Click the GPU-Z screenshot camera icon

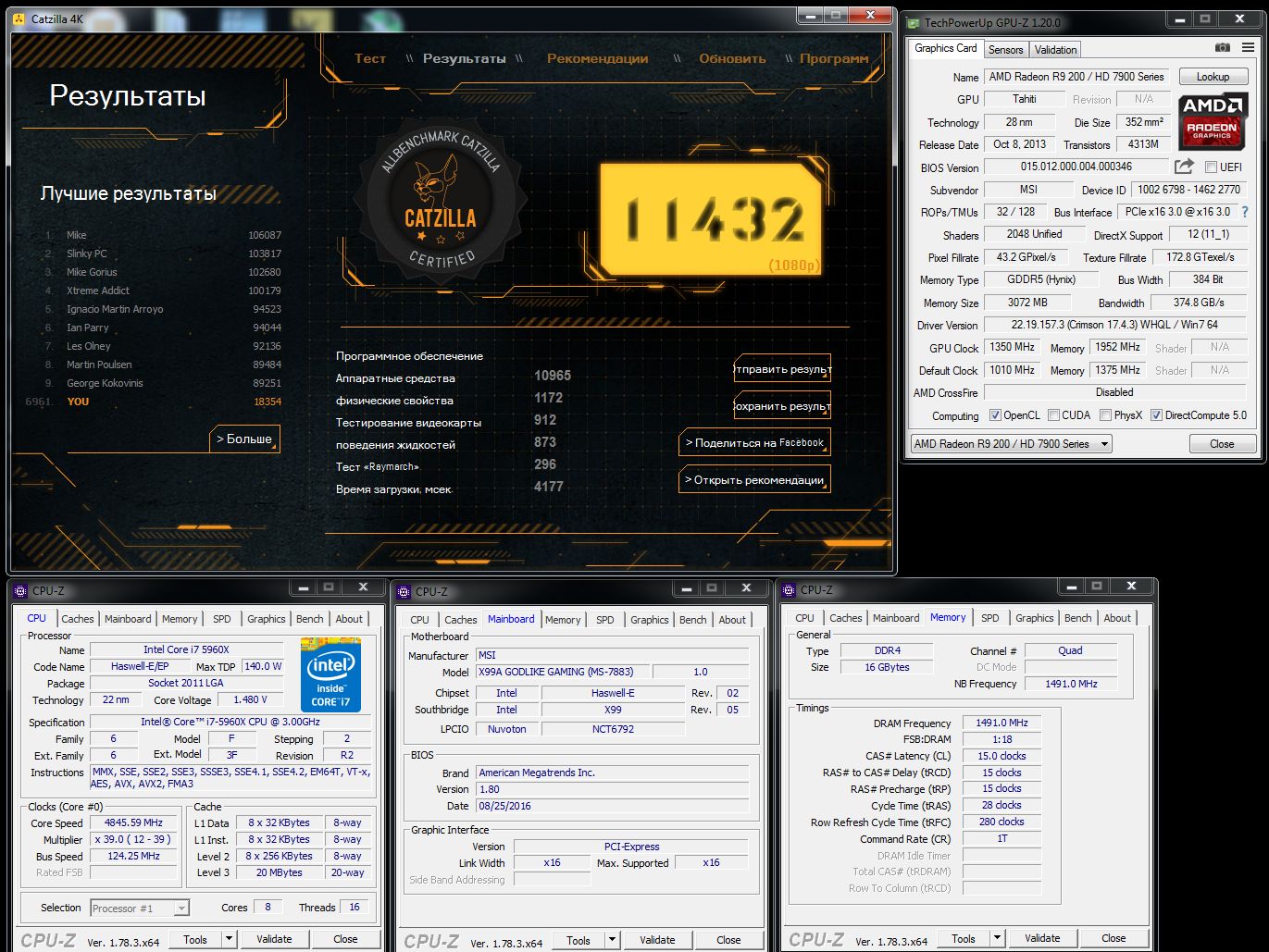(1222, 47)
